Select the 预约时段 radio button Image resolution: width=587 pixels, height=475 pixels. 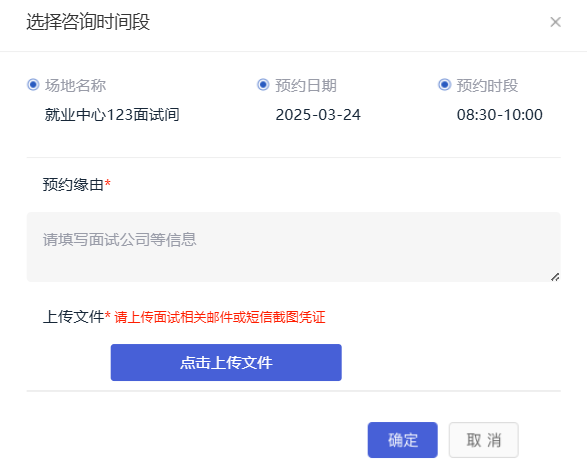coord(444,85)
